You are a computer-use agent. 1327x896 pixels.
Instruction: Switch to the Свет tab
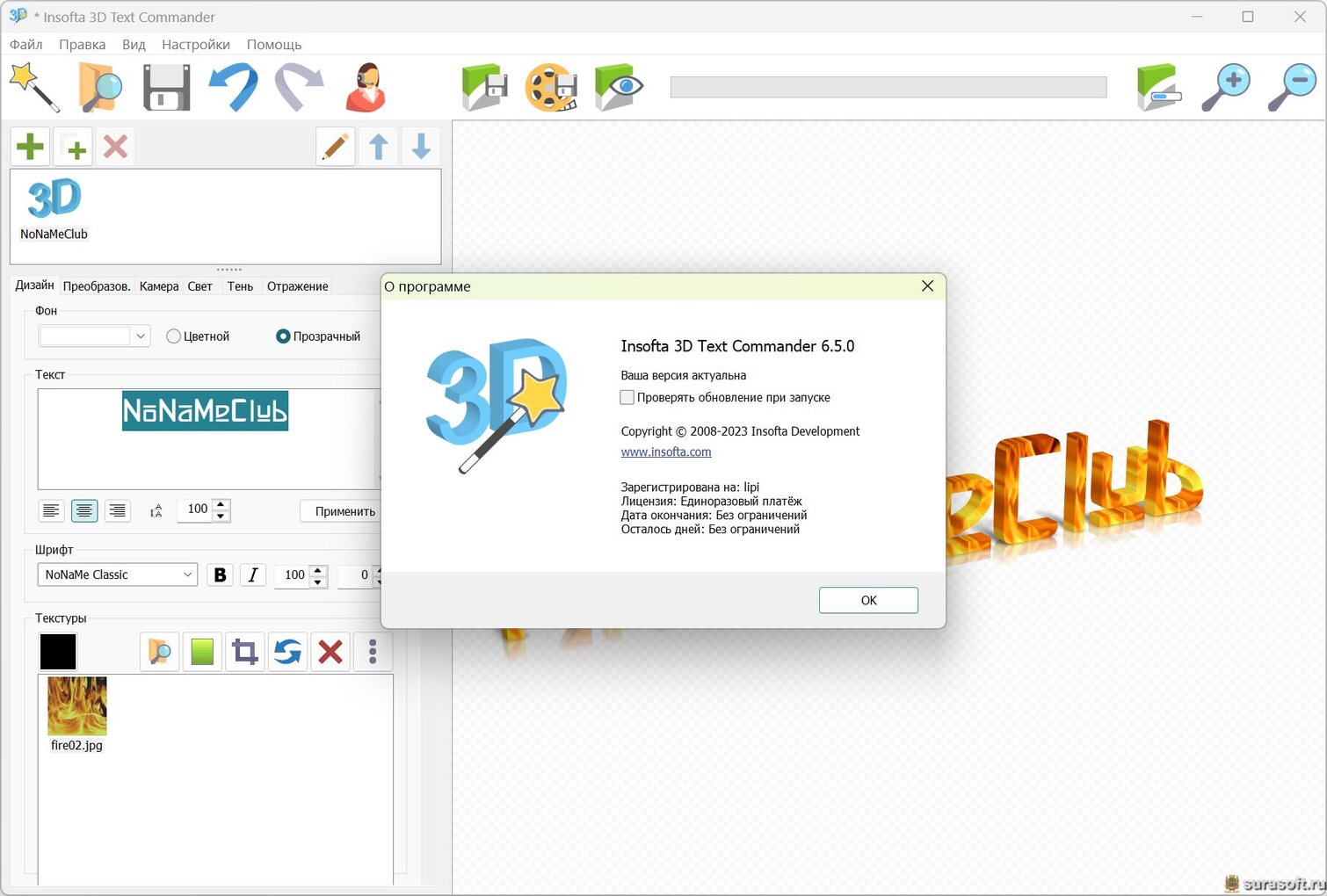(x=200, y=286)
